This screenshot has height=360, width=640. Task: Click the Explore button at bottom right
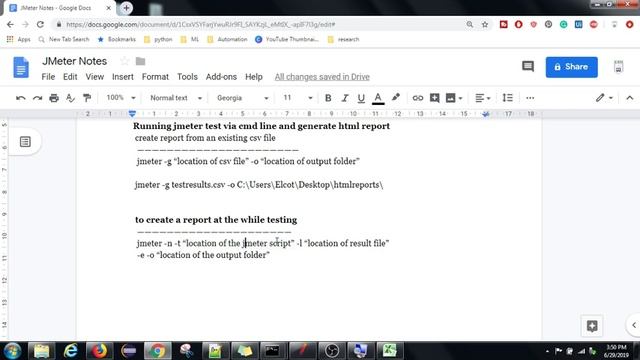click(592, 326)
